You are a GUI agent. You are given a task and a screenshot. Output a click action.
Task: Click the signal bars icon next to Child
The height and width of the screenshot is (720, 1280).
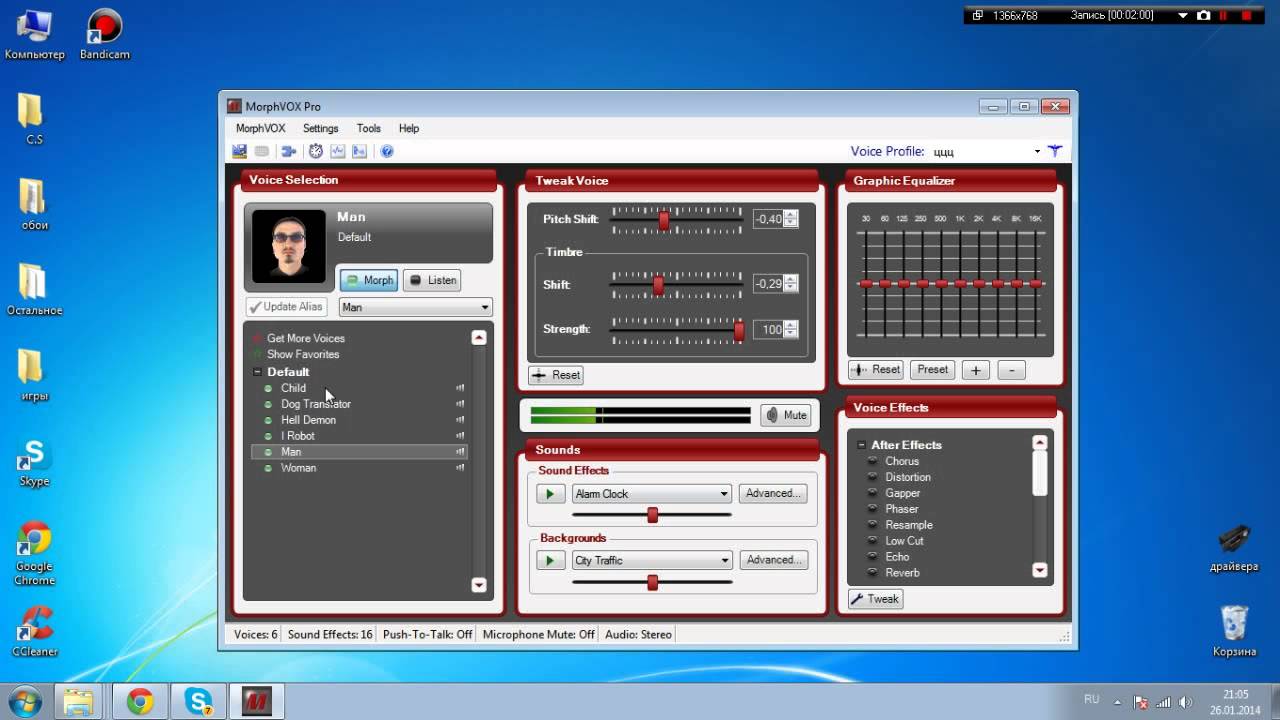(x=460, y=388)
